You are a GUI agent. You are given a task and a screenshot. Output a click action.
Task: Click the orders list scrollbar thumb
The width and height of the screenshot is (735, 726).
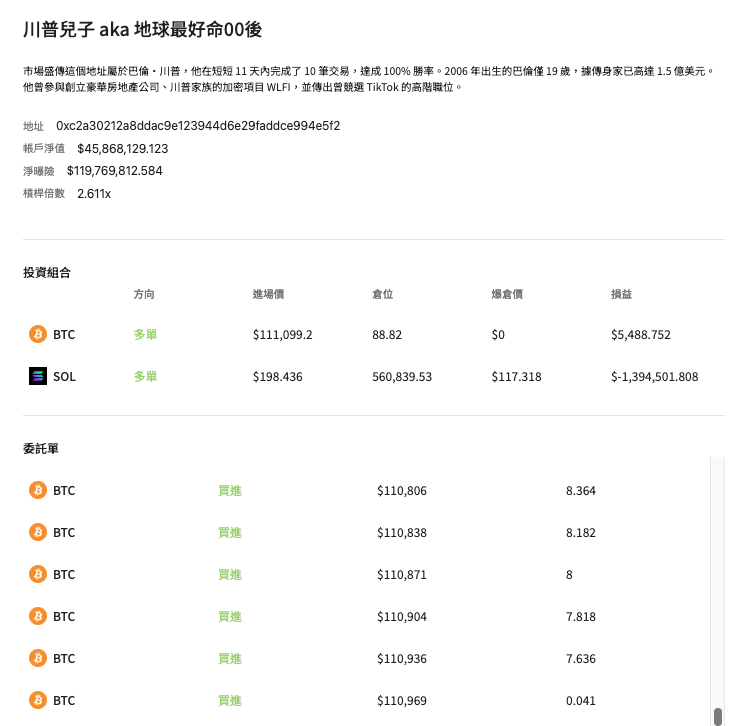click(x=717, y=715)
